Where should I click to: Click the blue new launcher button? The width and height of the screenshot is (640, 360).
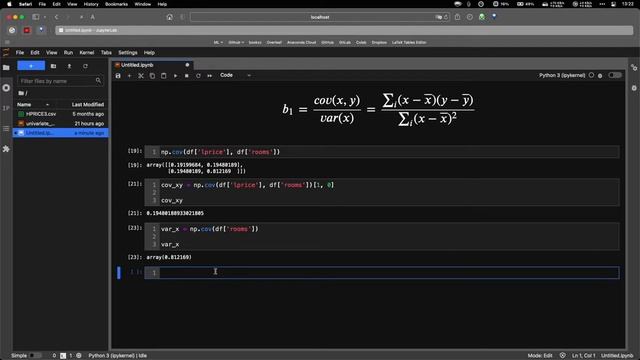pyautogui.click(x=31, y=66)
